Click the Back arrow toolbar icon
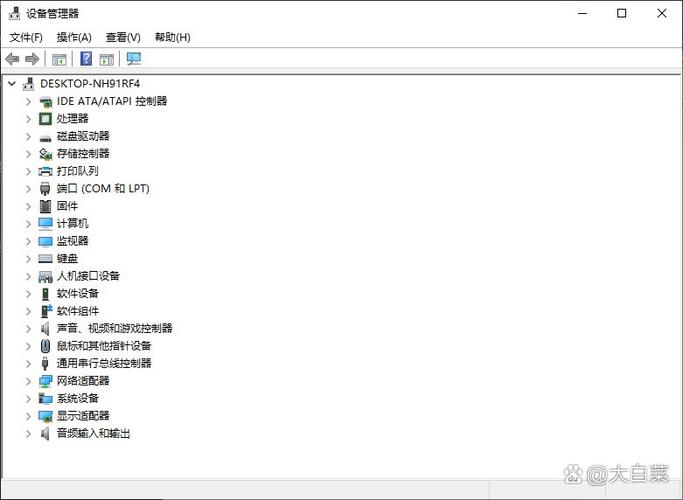Image resolution: width=683 pixels, height=500 pixels. point(12,59)
